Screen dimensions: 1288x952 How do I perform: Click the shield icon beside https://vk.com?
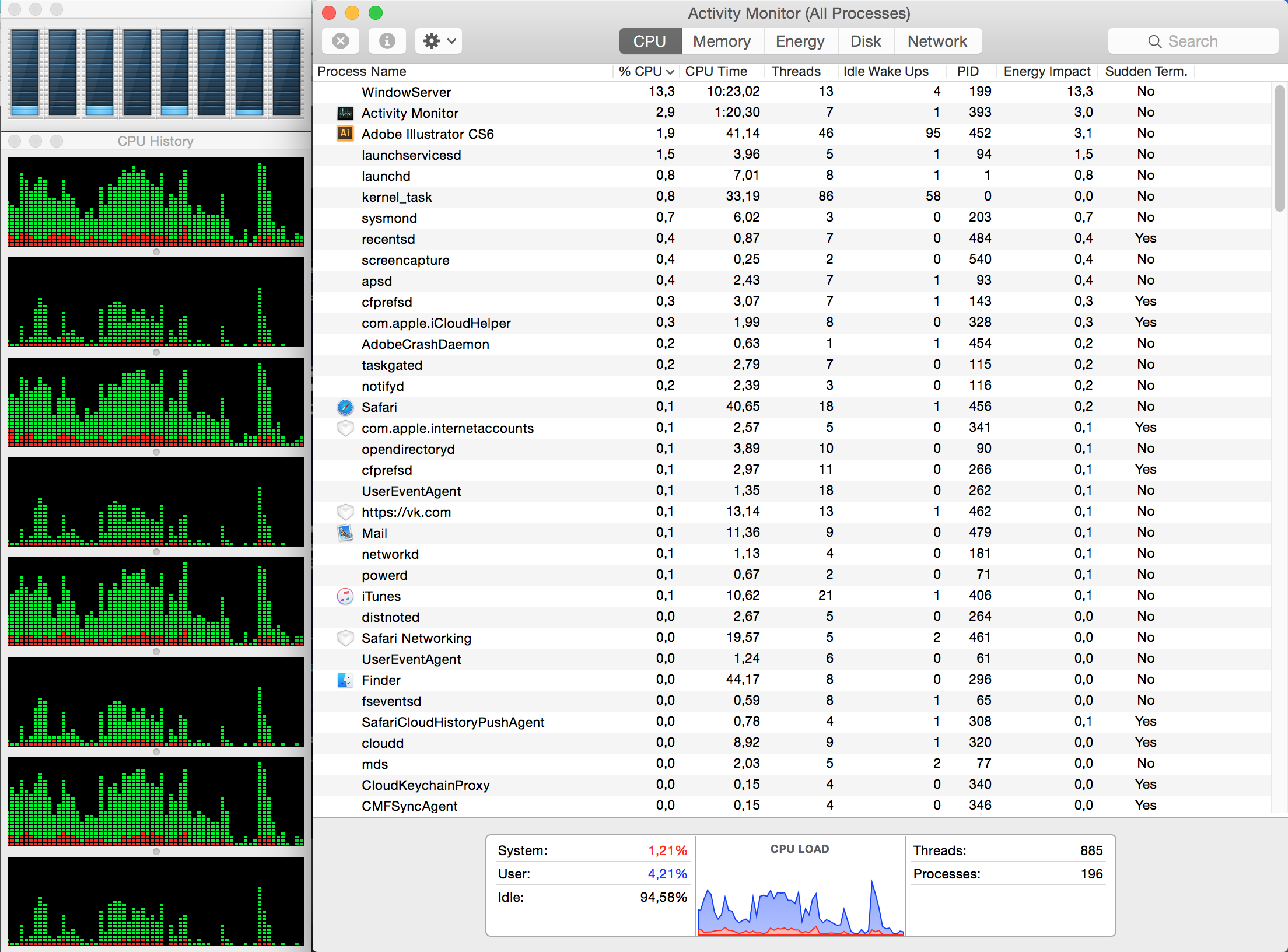tap(345, 512)
